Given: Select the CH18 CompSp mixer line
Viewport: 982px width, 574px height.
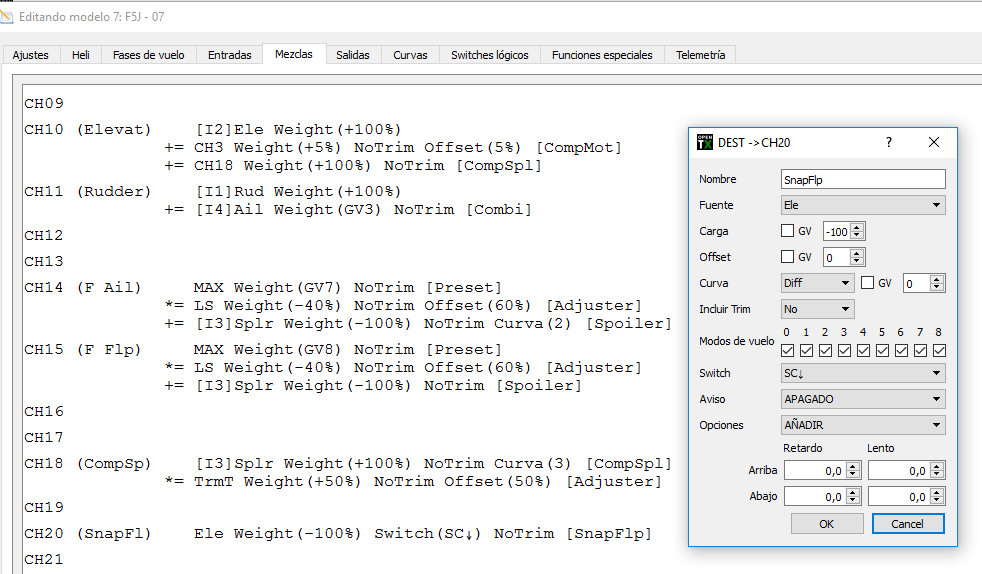Looking at the screenshot, I should [x=347, y=464].
